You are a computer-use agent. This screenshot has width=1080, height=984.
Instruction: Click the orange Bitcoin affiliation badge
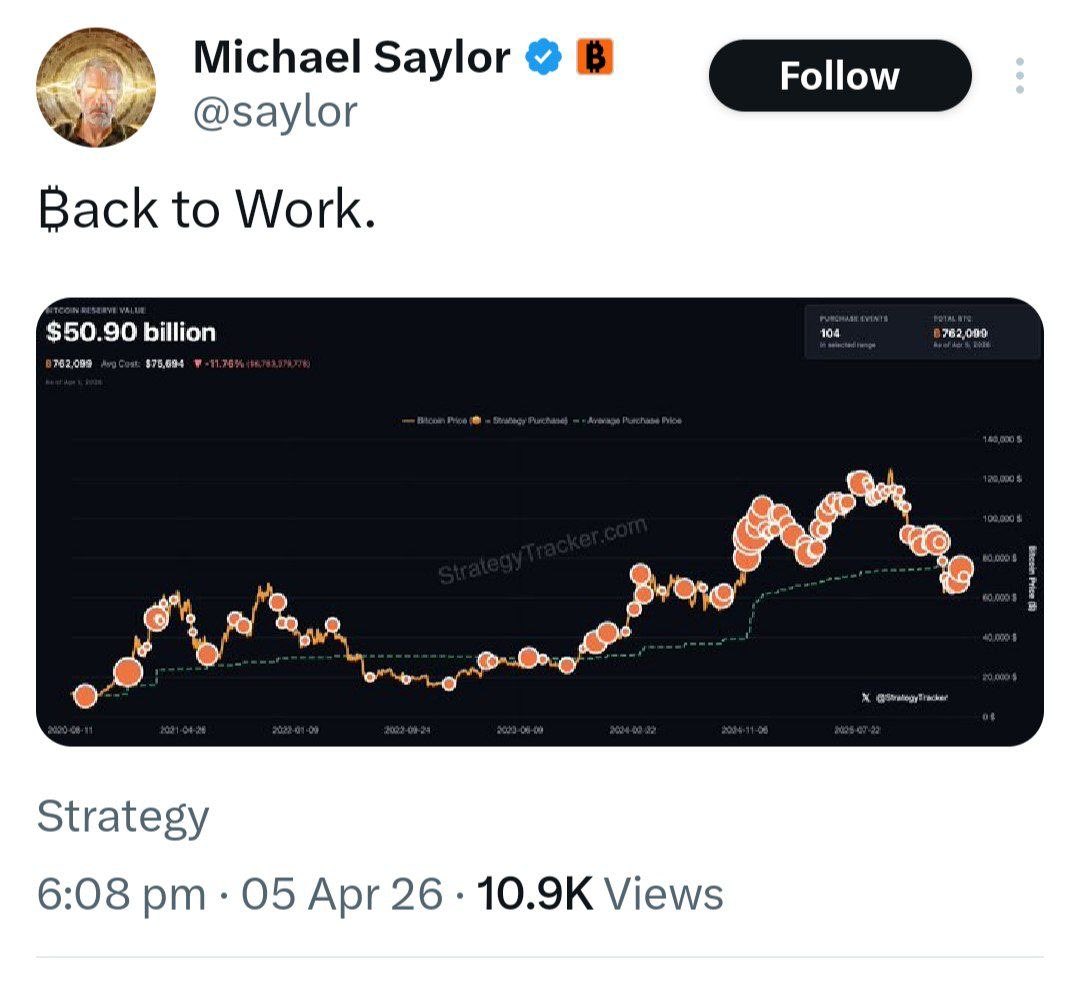tap(594, 58)
